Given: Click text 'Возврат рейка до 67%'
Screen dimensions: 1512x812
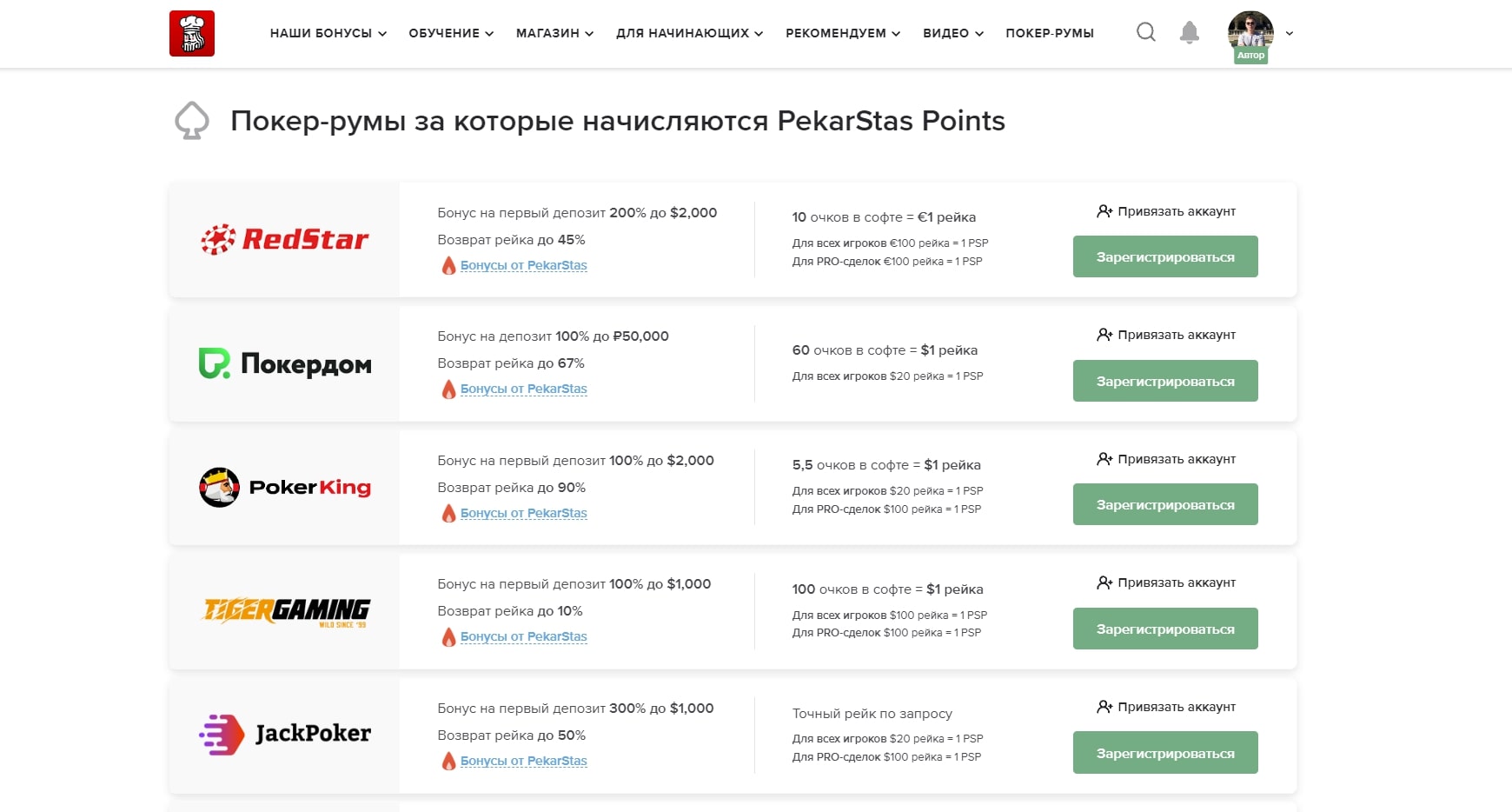Looking at the screenshot, I should (511, 363).
